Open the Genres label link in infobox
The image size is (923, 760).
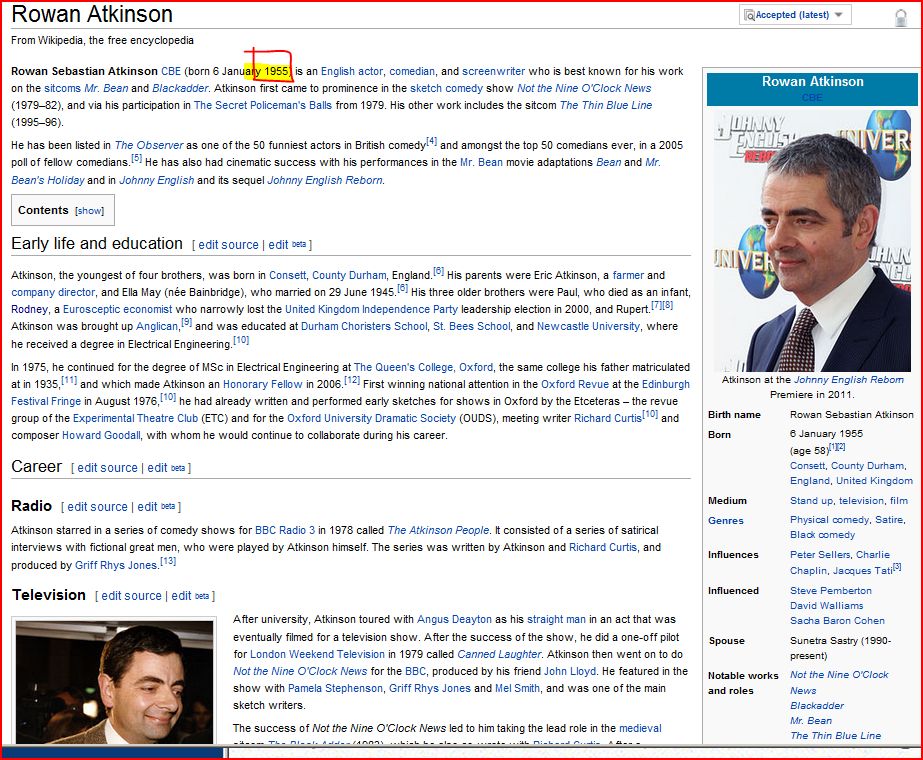point(726,521)
